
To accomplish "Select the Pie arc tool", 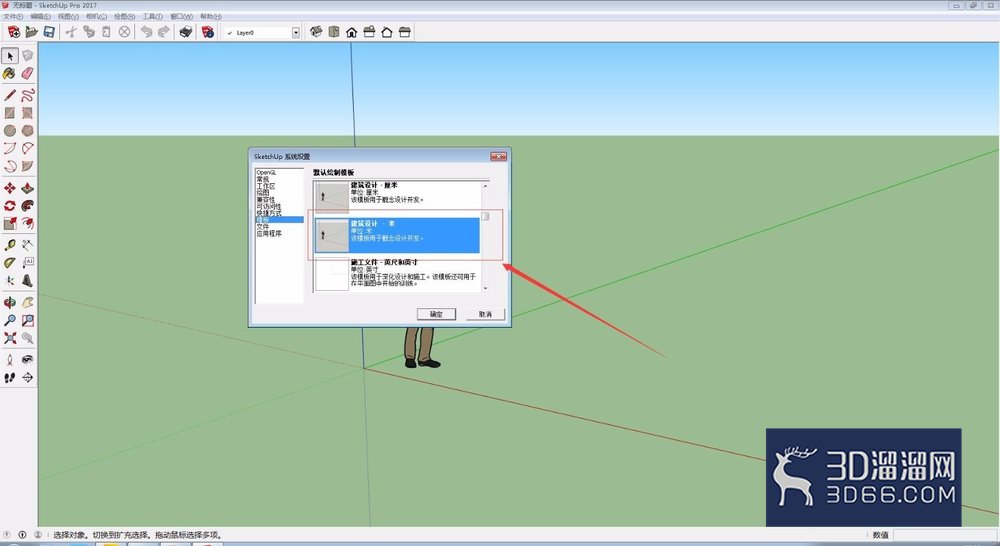I will coord(27,166).
